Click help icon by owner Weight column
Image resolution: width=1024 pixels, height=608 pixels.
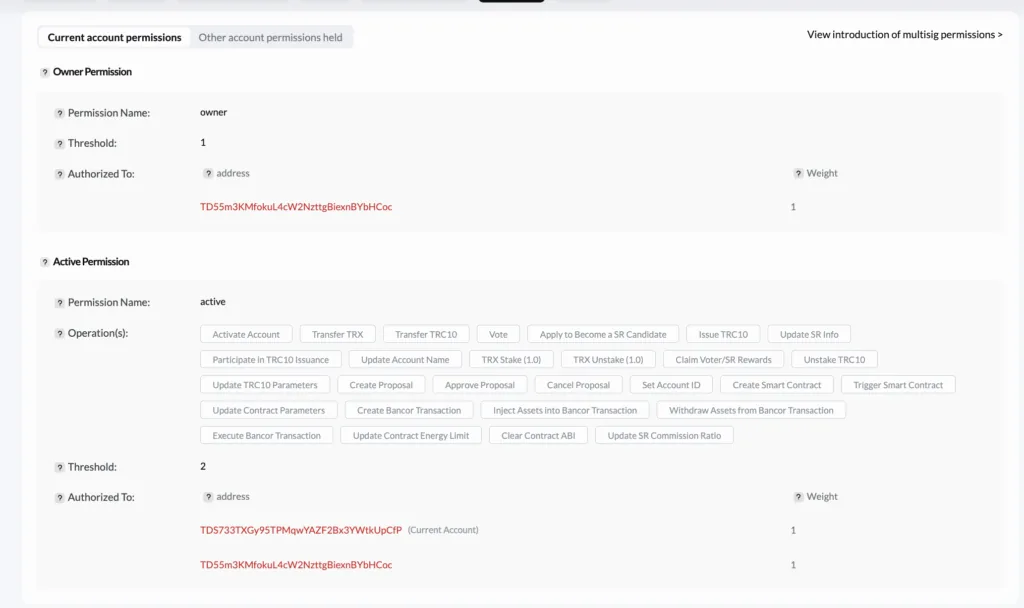798,174
